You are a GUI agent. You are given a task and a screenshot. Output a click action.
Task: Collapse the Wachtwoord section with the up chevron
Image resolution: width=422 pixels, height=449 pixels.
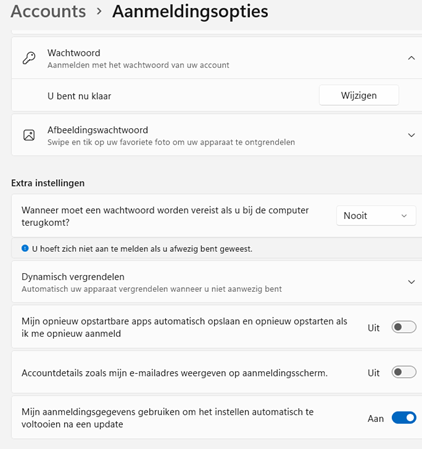tap(411, 58)
